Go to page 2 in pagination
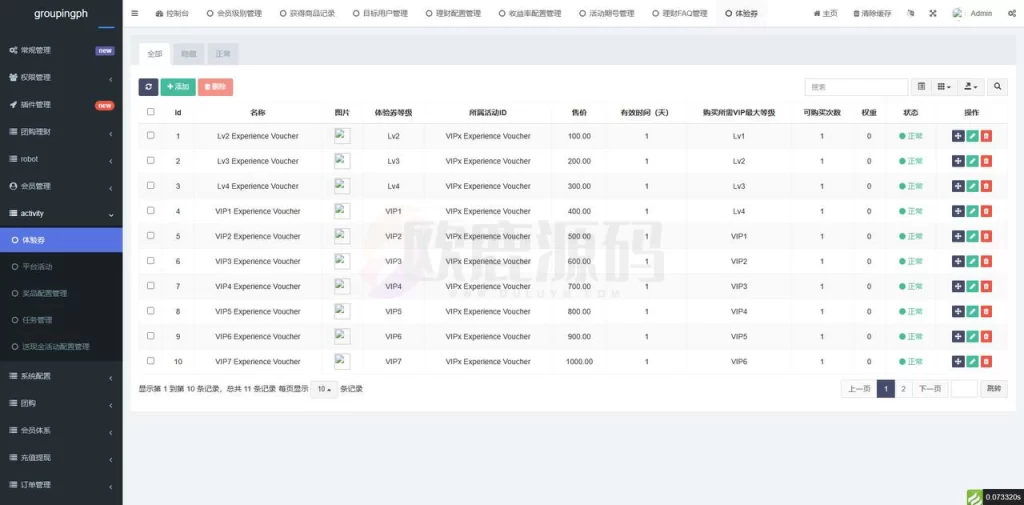Screen dimensions: 1024x505 [x=903, y=389]
